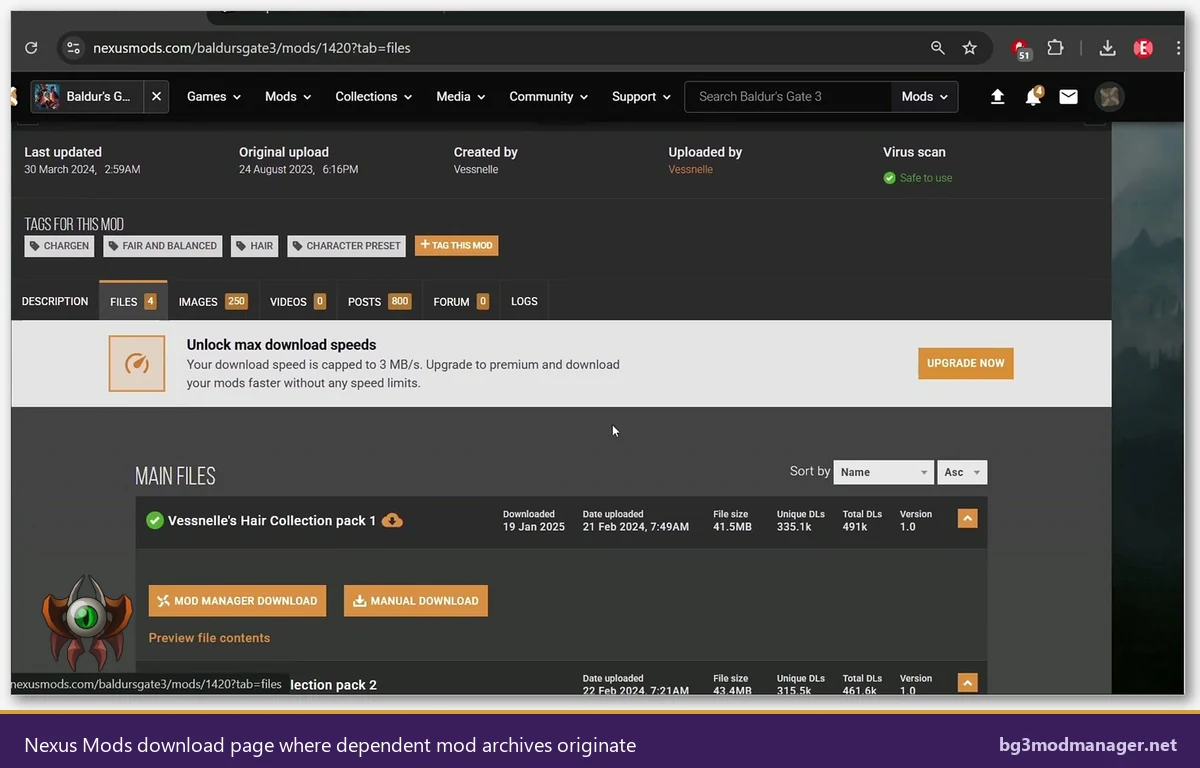The height and width of the screenshot is (768, 1200).
Task: Open messages envelope icon
Action: point(1069,97)
